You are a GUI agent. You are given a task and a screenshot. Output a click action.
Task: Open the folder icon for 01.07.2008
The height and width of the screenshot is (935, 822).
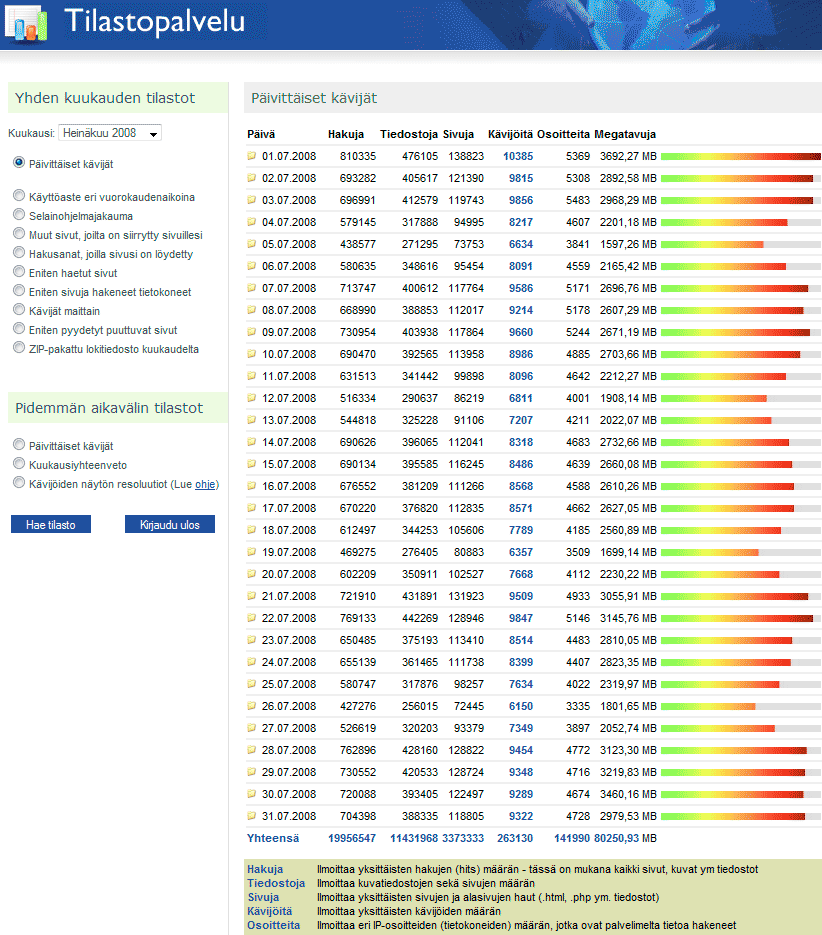[x=252, y=156]
